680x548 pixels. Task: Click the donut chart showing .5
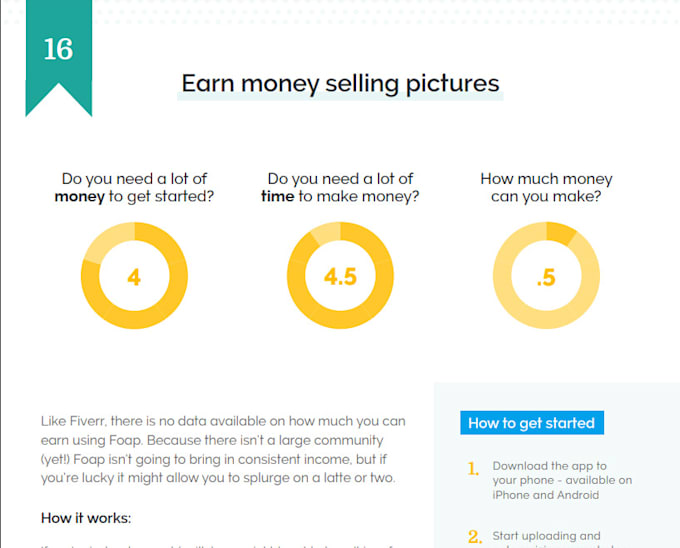click(546, 276)
